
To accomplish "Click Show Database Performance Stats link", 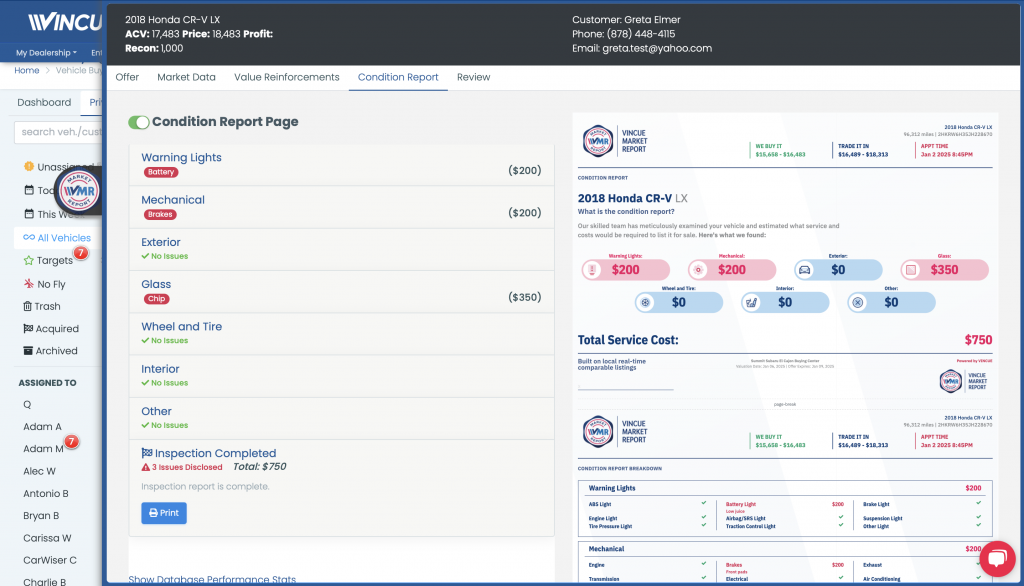I will (x=212, y=579).
